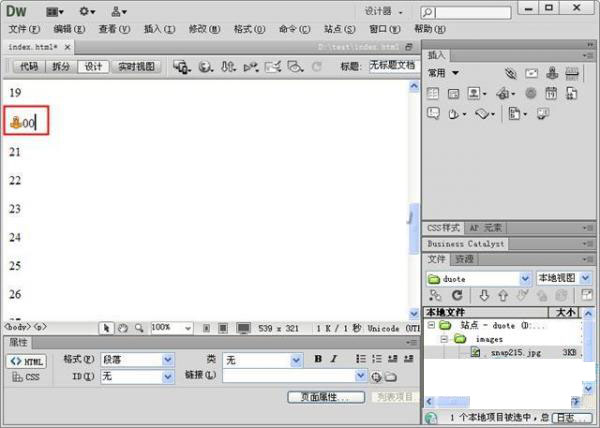Select the Zoom magnifier tool in status bar
Screen dimensions: 600x428
[x=138, y=327]
